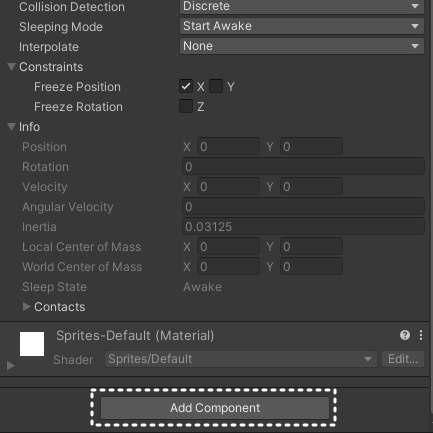Click the white Sprites-Default material preview
Viewport: 433px width, 433px height.
click(x=32, y=344)
